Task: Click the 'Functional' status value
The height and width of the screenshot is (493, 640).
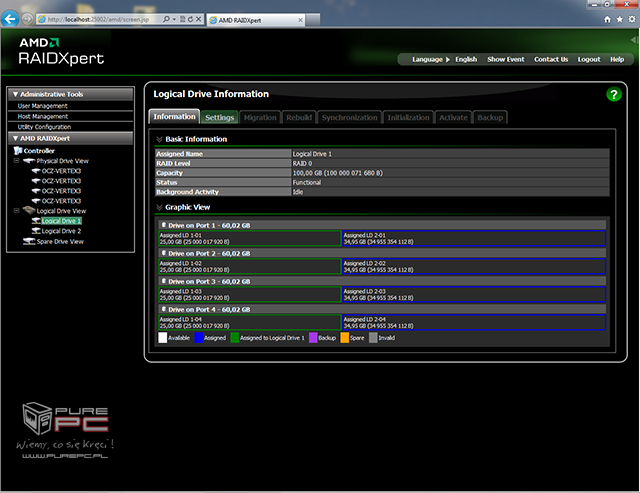Action: point(307,182)
